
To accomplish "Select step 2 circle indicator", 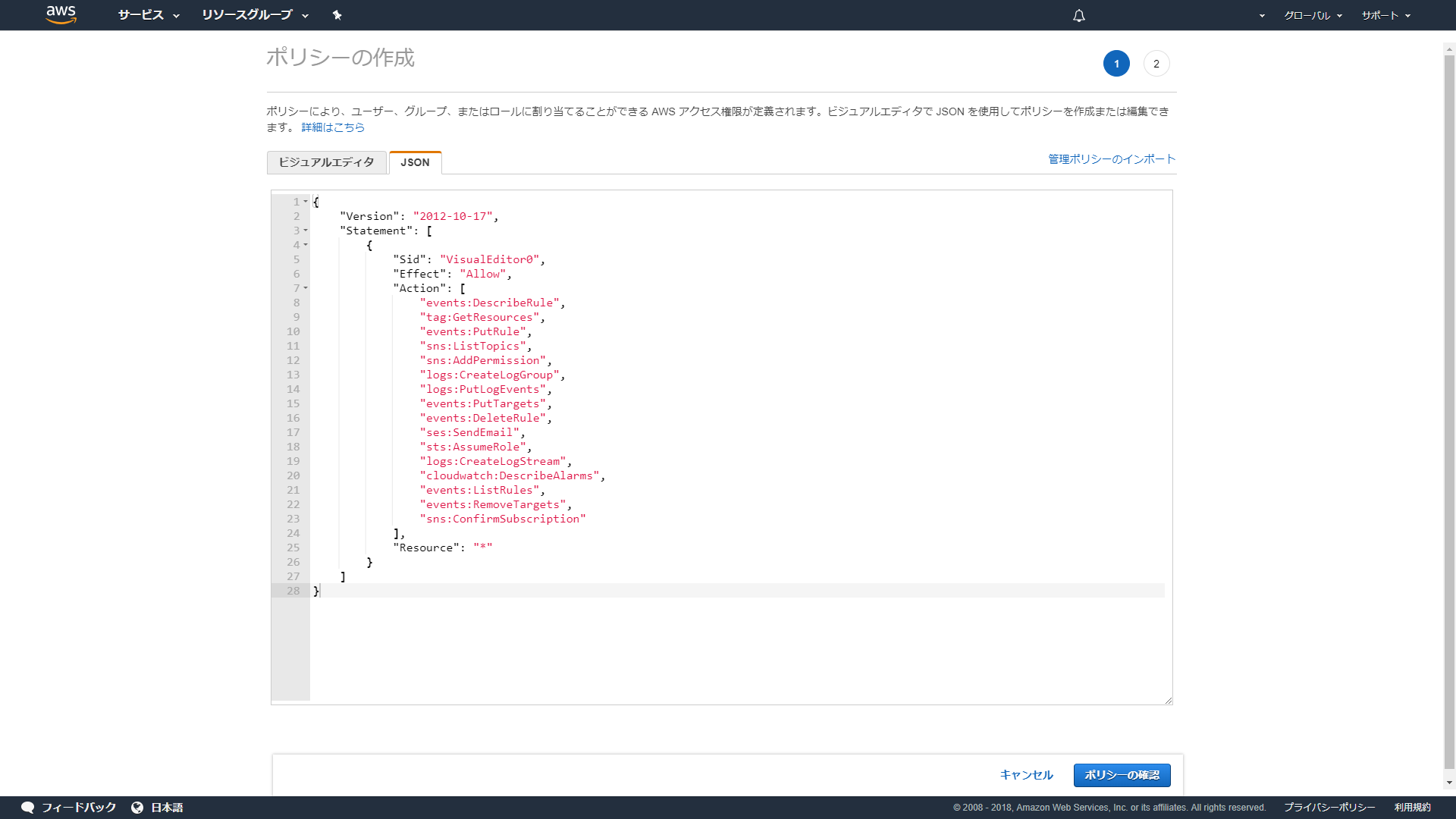I will [x=1156, y=64].
